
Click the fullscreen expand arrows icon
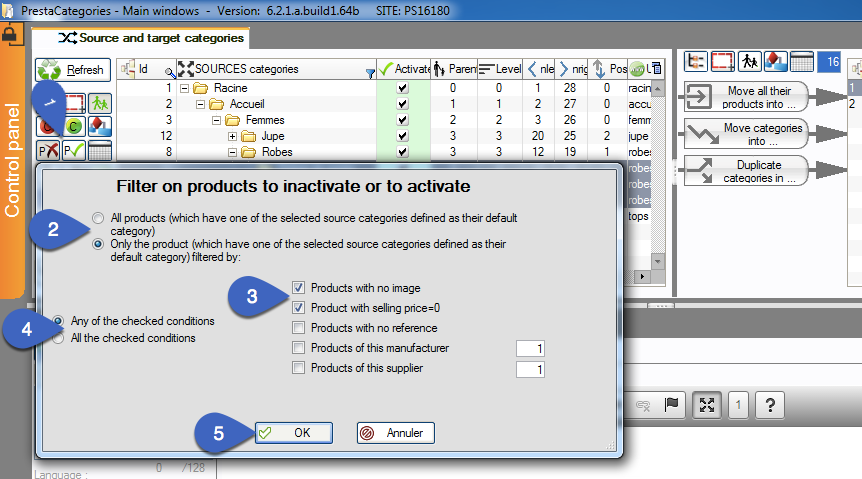click(x=707, y=405)
